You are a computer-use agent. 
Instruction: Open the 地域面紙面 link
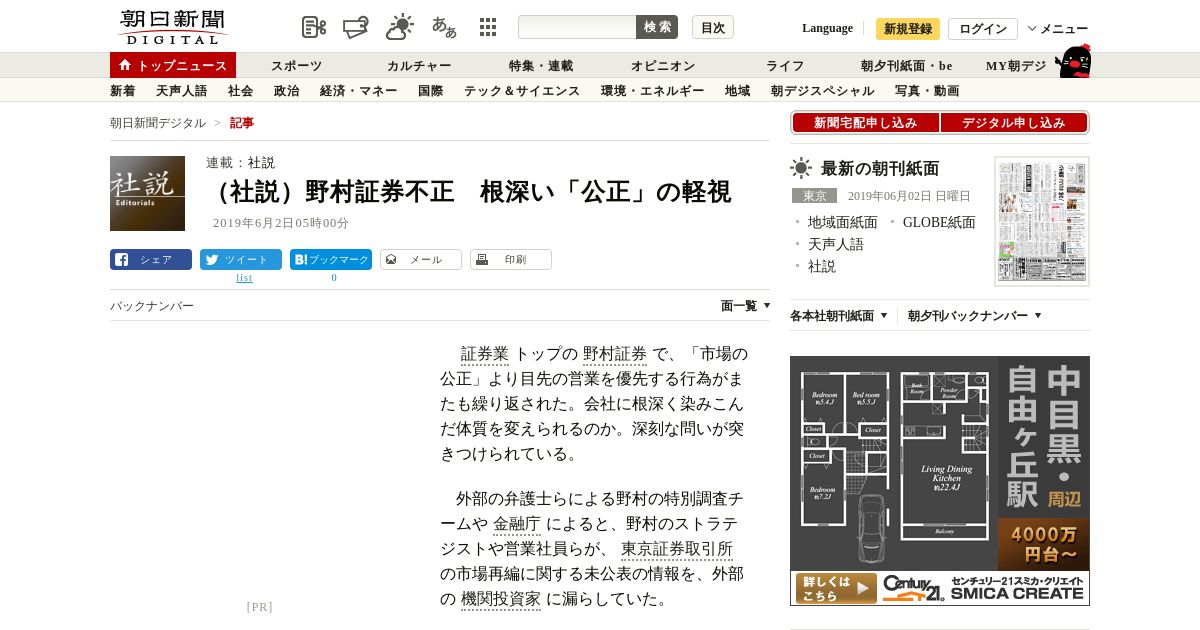[x=843, y=223]
